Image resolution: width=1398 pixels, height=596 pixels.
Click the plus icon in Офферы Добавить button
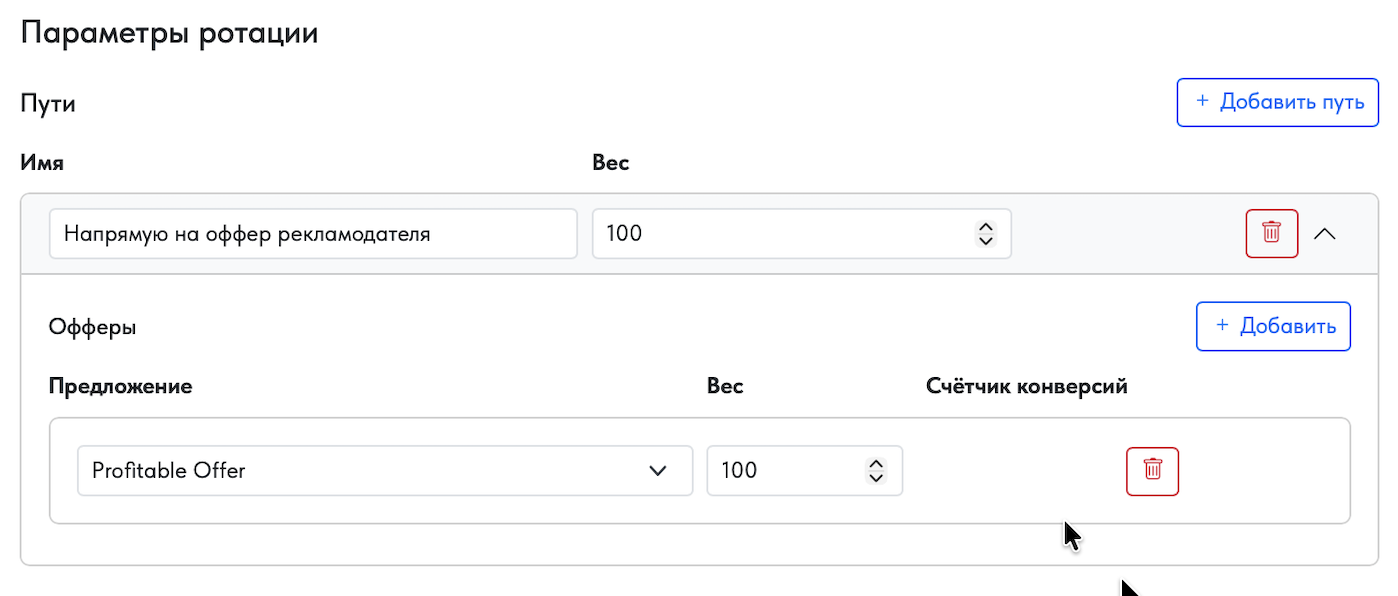pos(1221,326)
